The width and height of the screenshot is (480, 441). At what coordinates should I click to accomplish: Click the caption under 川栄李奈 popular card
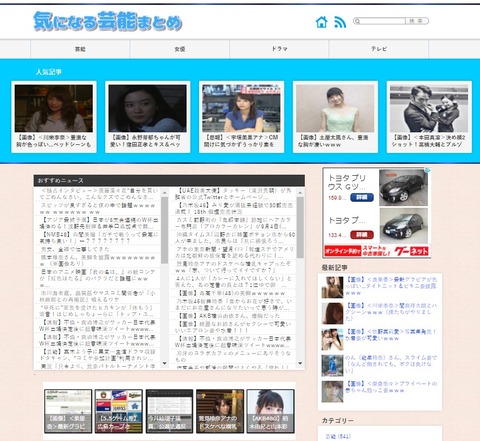point(53,141)
